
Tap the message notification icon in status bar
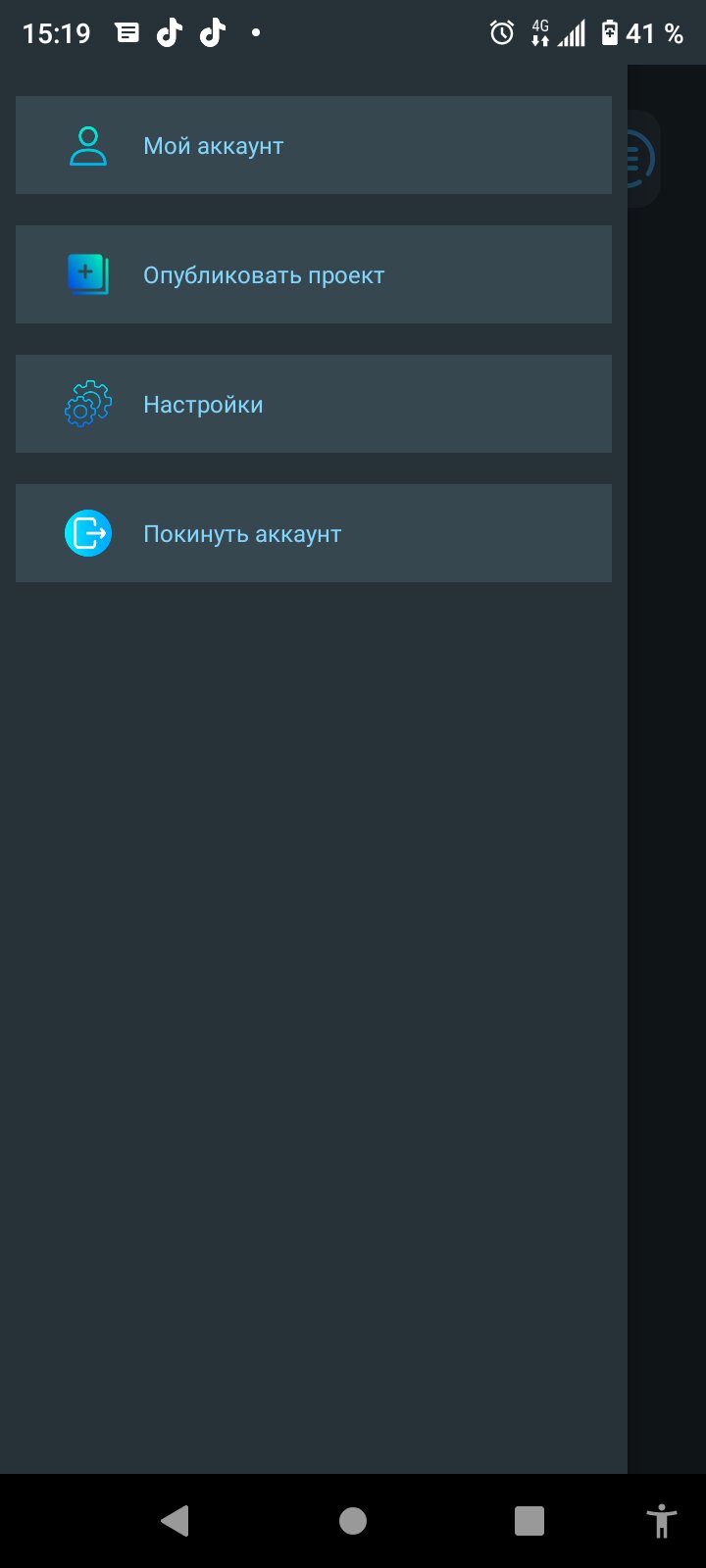click(x=127, y=33)
